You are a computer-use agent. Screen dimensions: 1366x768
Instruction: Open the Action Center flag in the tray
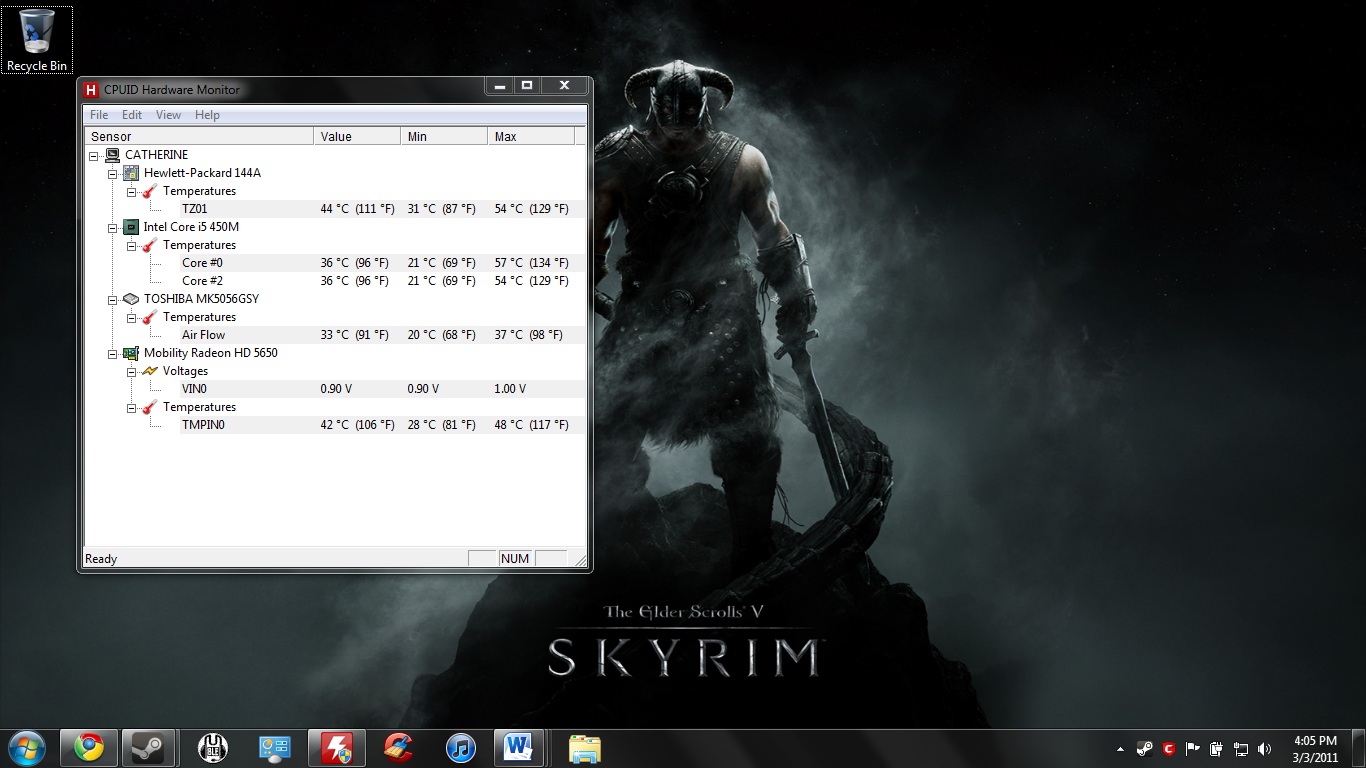[1193, 748]
